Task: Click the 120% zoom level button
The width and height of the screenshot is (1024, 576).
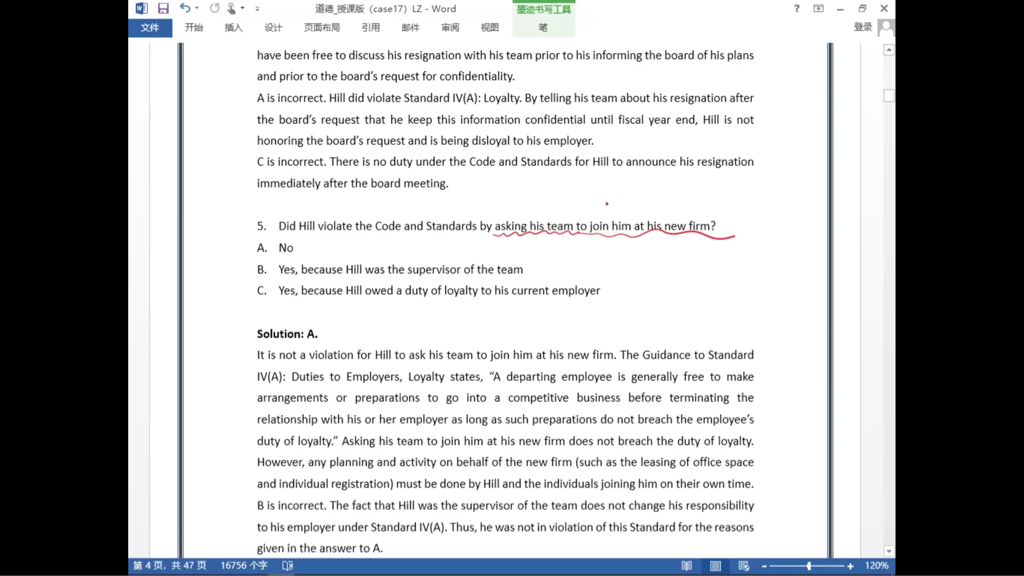Action: coord(876,566)
